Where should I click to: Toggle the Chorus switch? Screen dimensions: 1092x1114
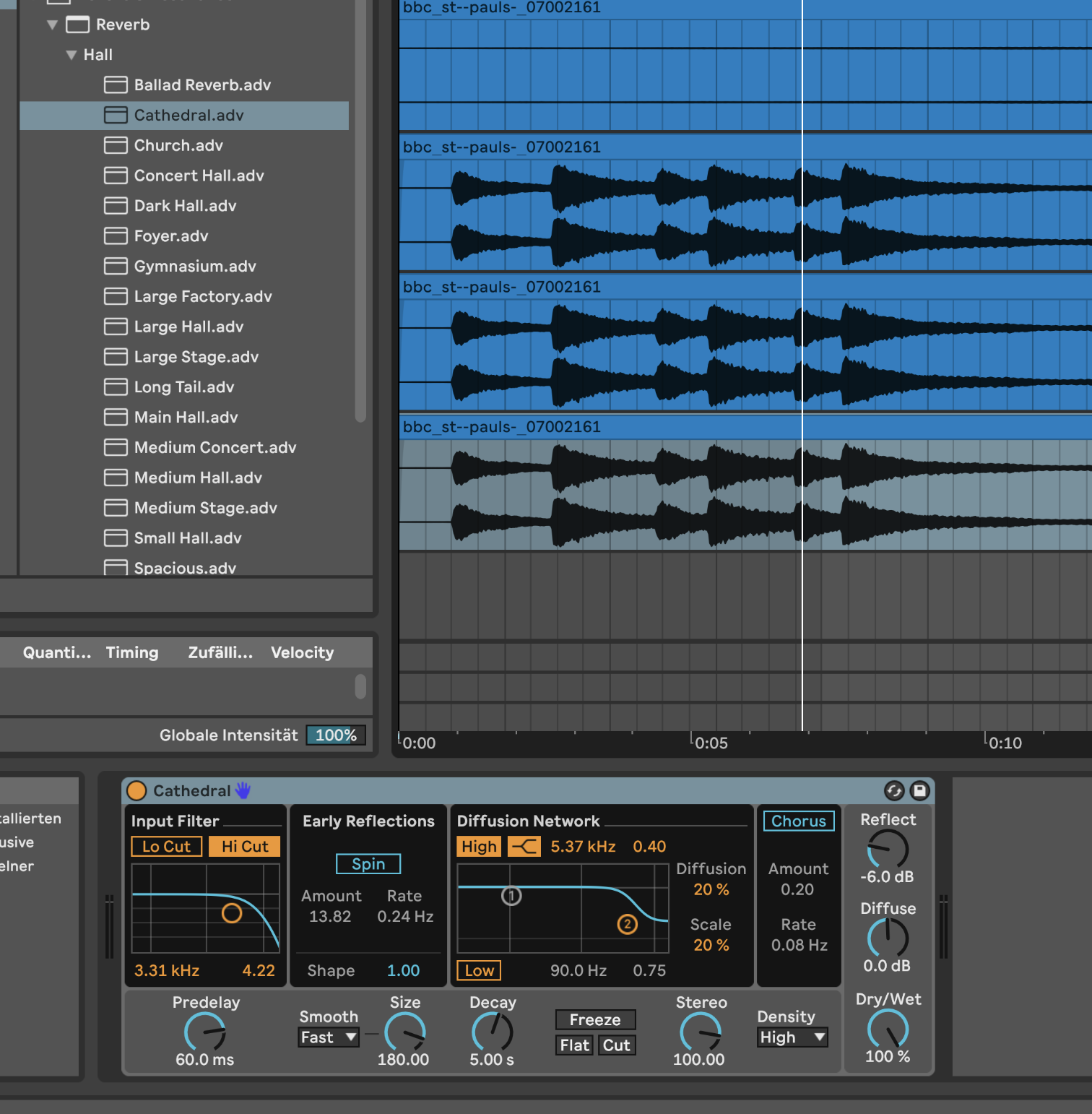pyautogui.click(x=799, y=821)
